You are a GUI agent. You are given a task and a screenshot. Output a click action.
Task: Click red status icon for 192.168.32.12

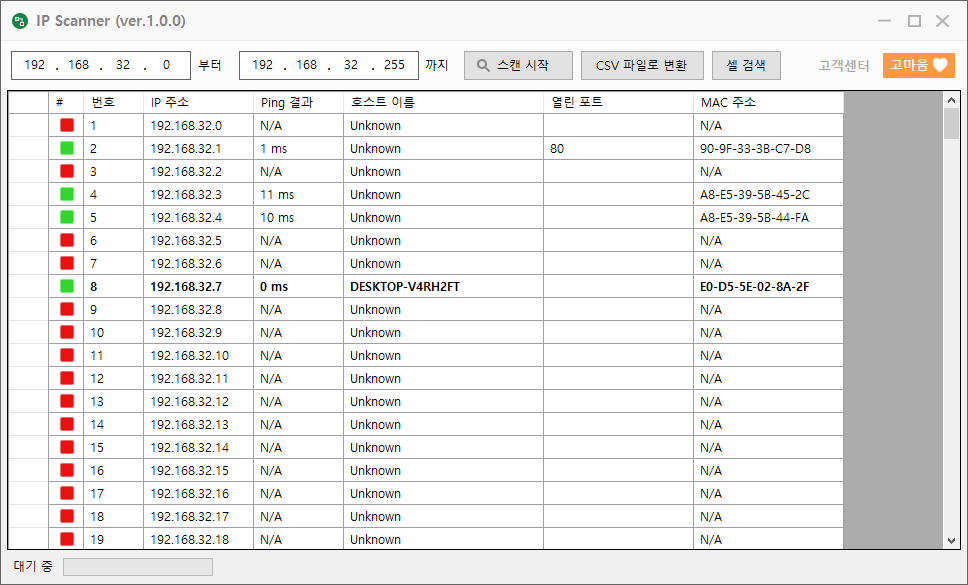point(67,401)
